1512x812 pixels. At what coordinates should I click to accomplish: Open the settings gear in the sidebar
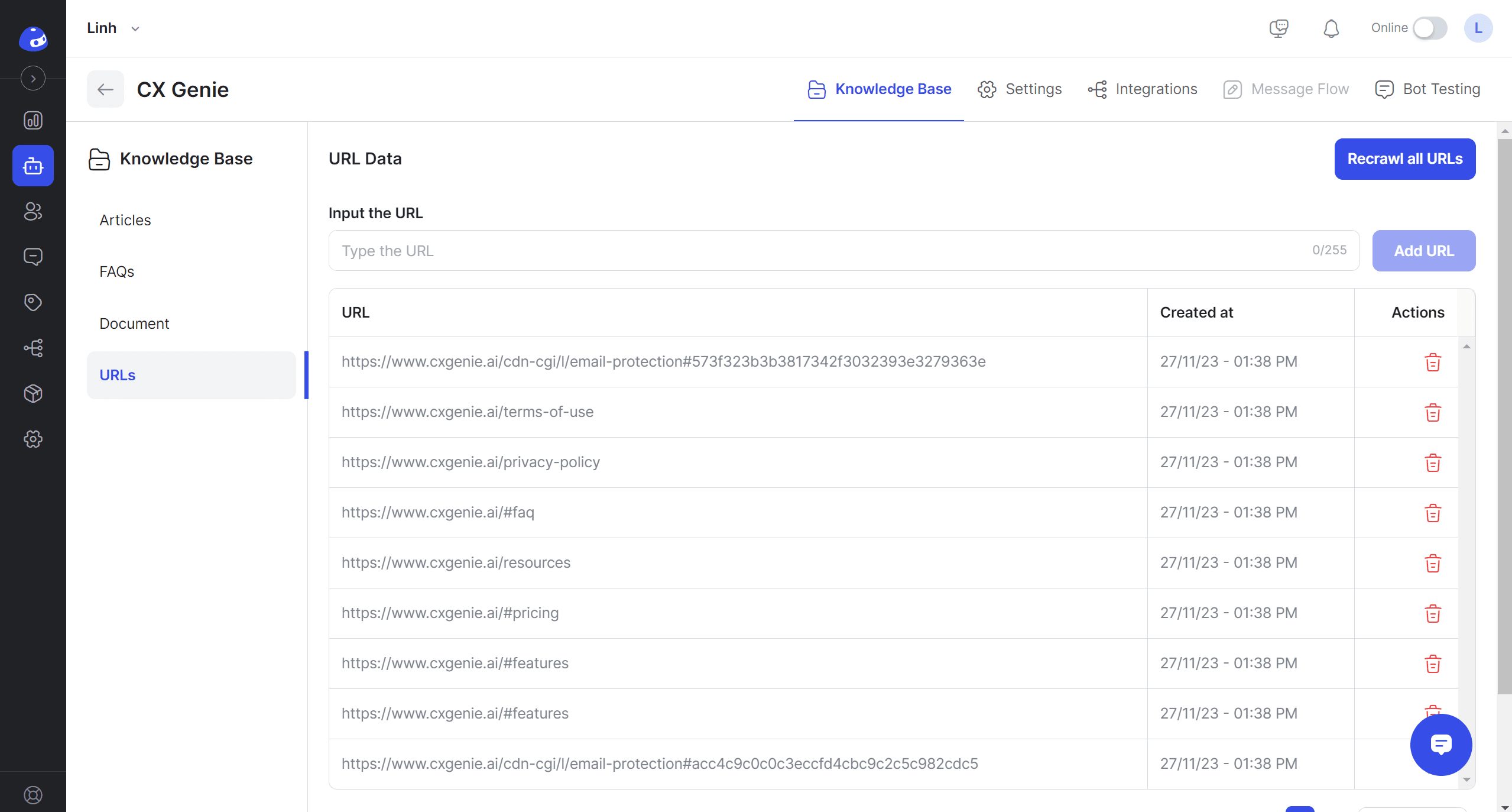click(33, 439)
